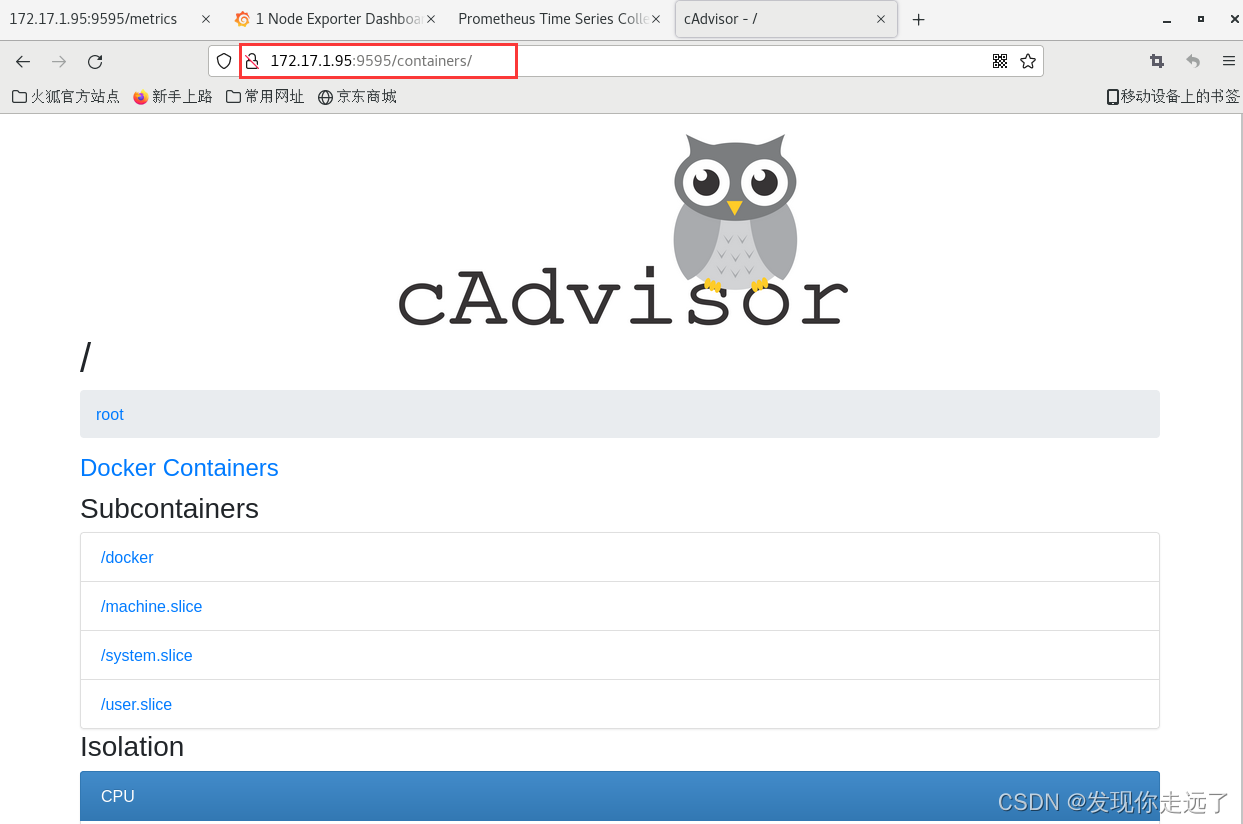
Task: Click the CPU isolation panel header
Action: pyautogui.click(x=620, y=796)
